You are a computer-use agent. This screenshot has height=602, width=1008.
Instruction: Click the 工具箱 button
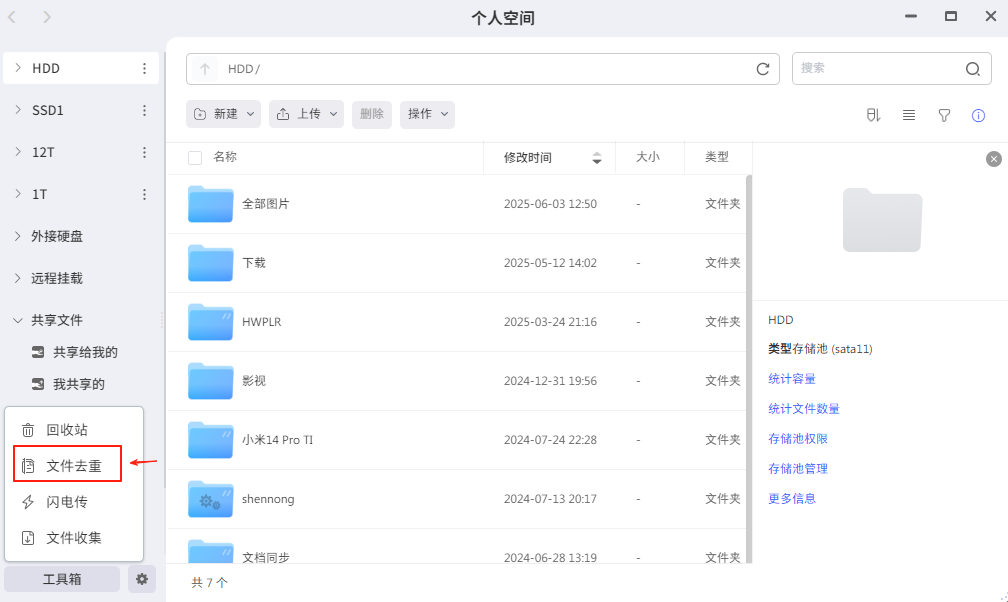[62, 579]
